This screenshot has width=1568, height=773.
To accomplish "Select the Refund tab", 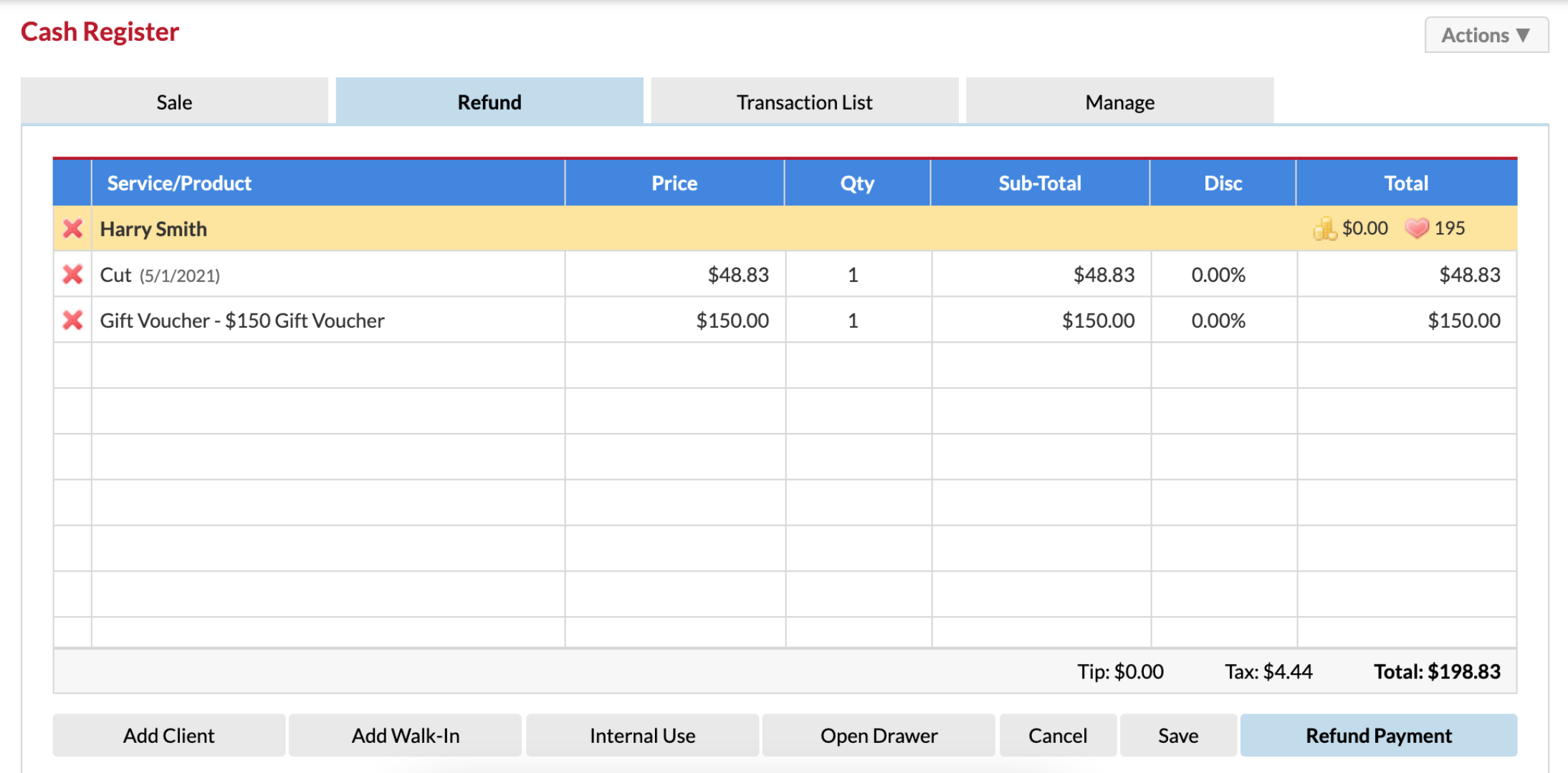I will tap(489, 101).
